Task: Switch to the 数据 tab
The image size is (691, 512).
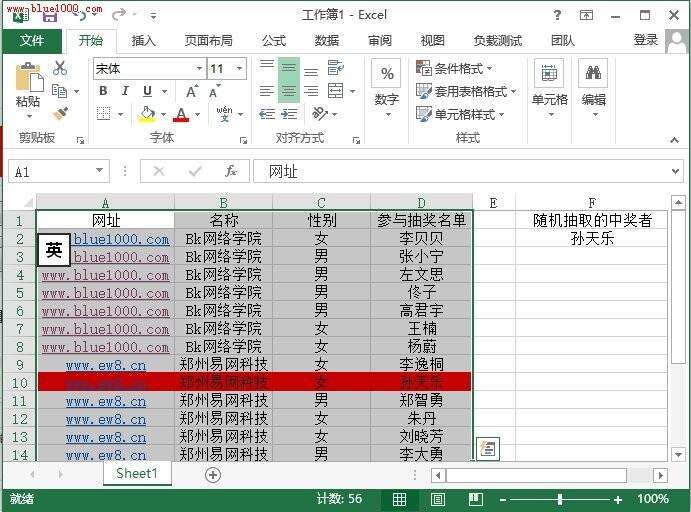Action: [x=327, y=41]
